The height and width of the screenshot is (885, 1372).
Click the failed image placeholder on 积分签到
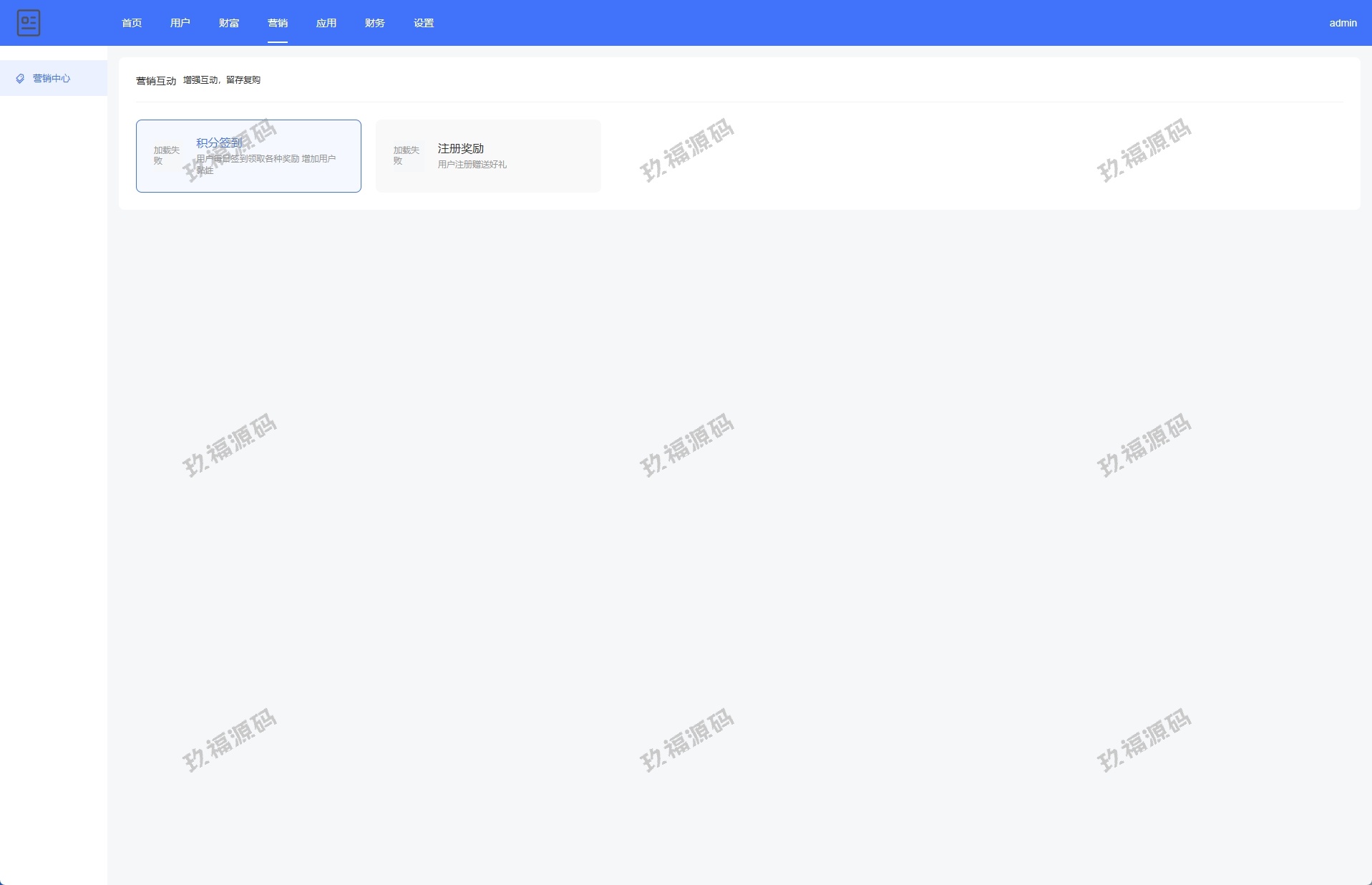[167, 155]
